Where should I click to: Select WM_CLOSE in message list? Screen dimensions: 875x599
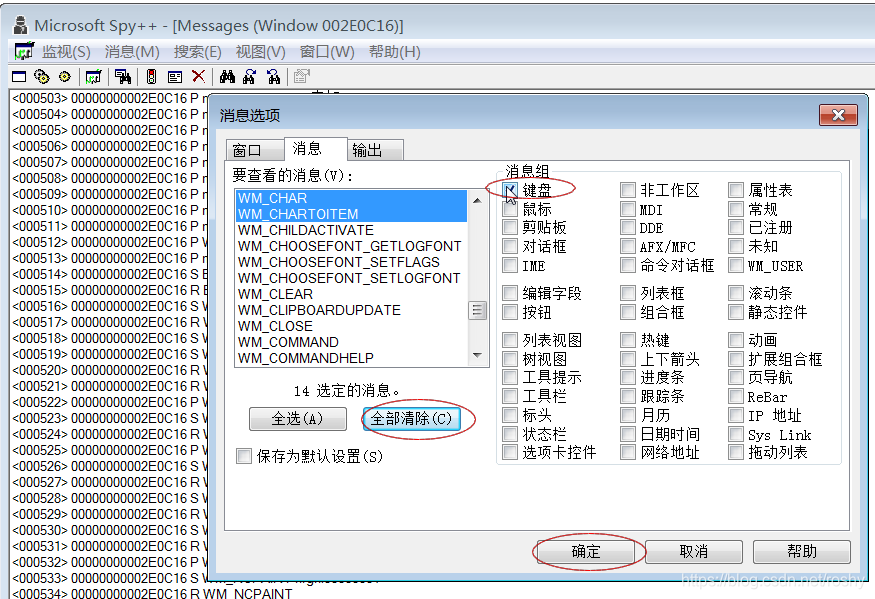352,326
